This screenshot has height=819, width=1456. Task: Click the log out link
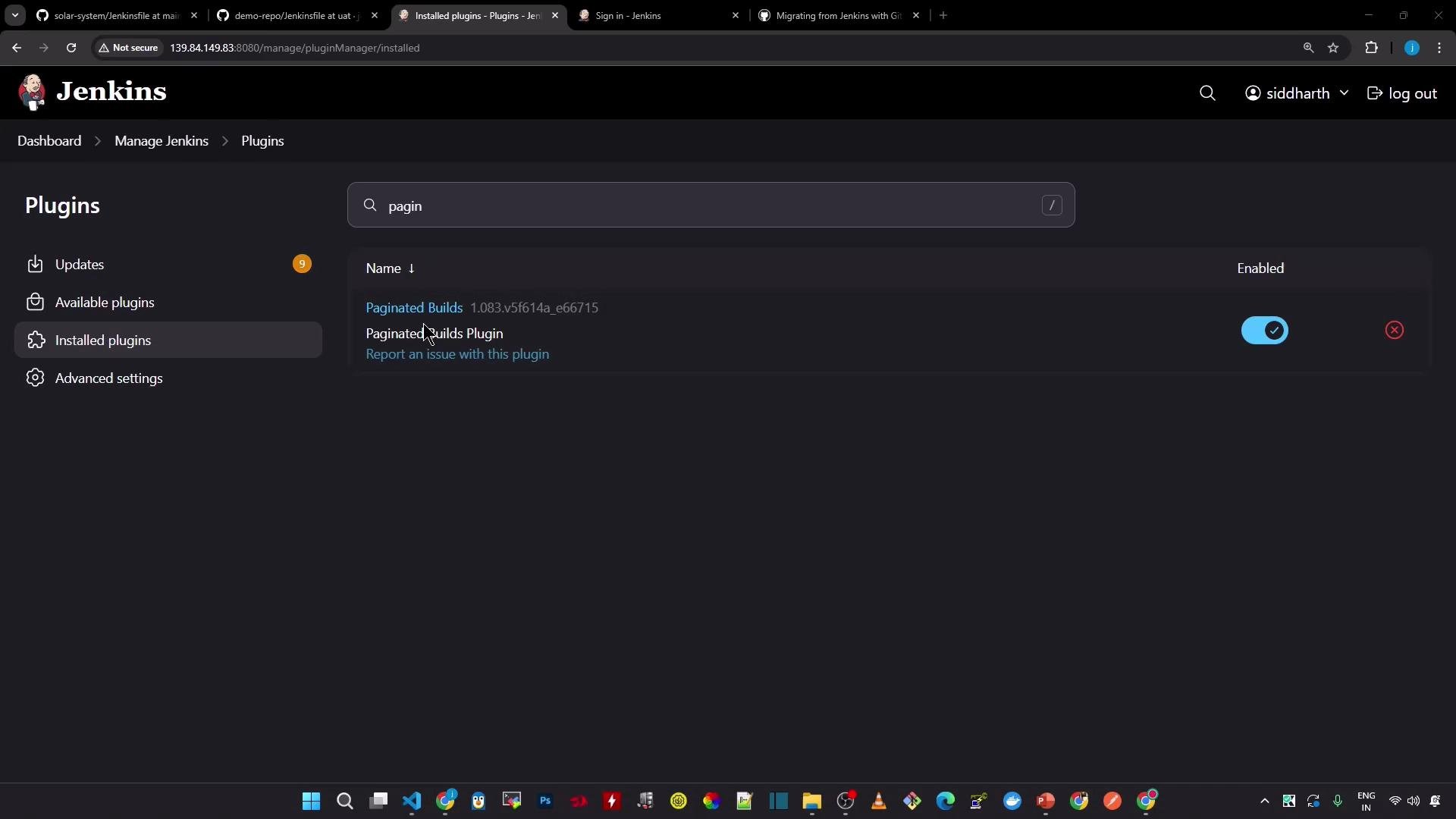1402,93
